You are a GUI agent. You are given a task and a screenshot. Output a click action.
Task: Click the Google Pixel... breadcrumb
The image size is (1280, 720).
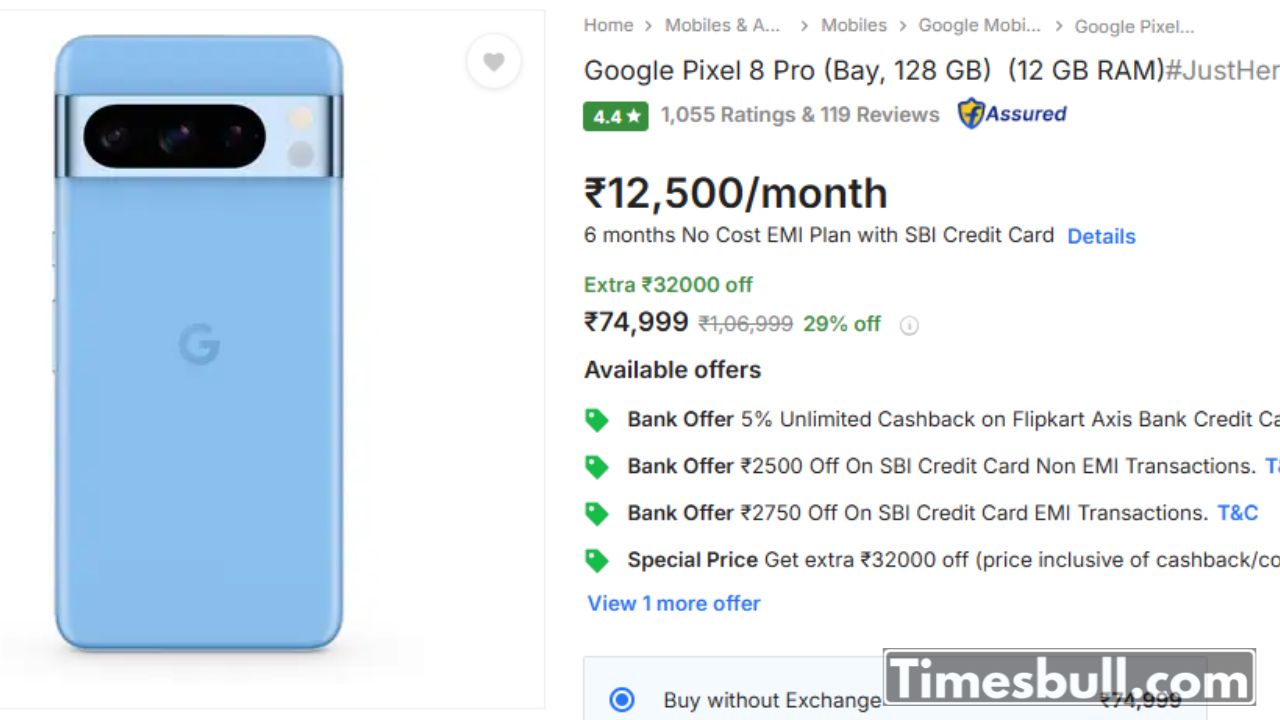click(x=1134, y=26)
